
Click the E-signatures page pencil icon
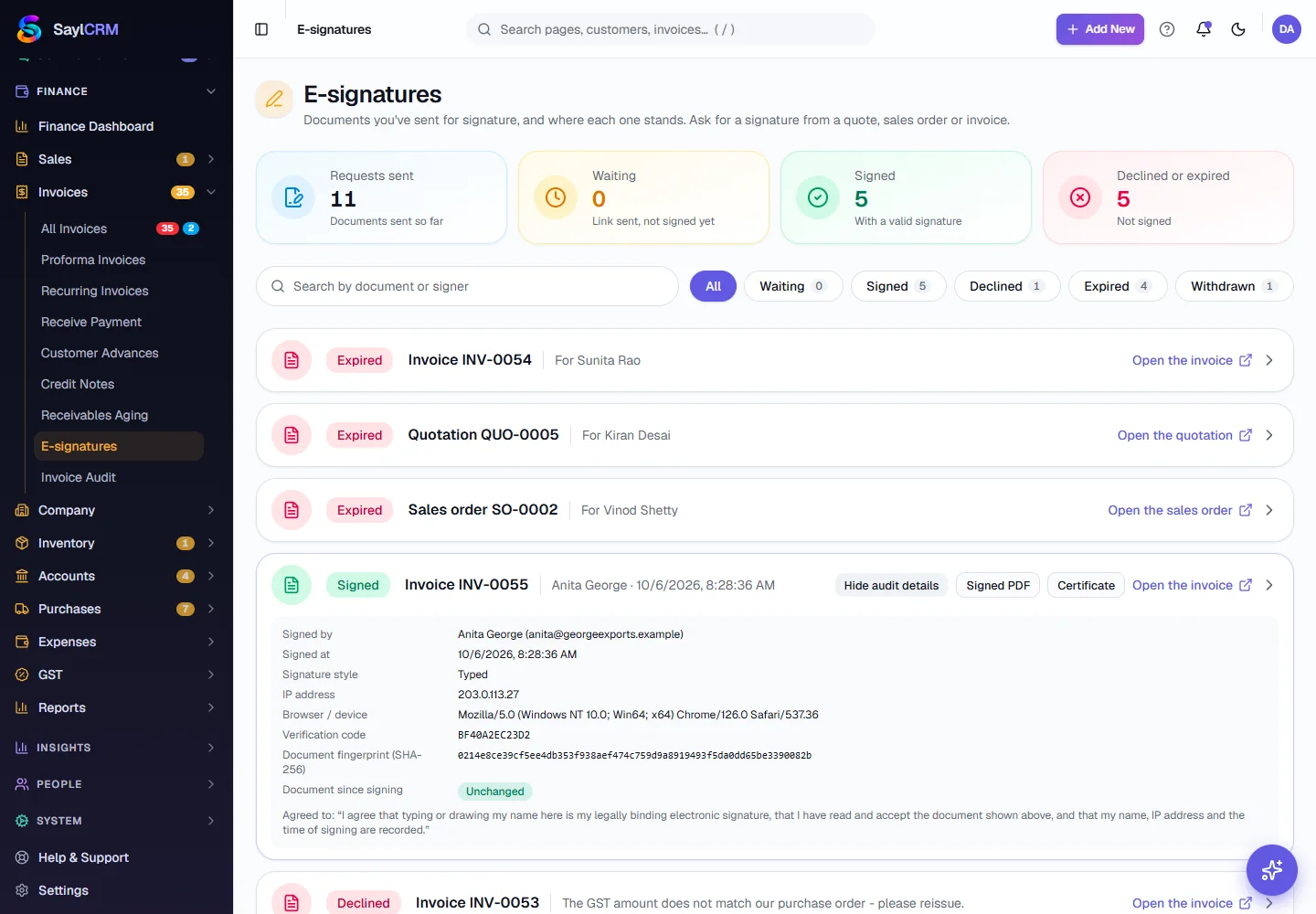pyautogui.click(x=274, y=100)
